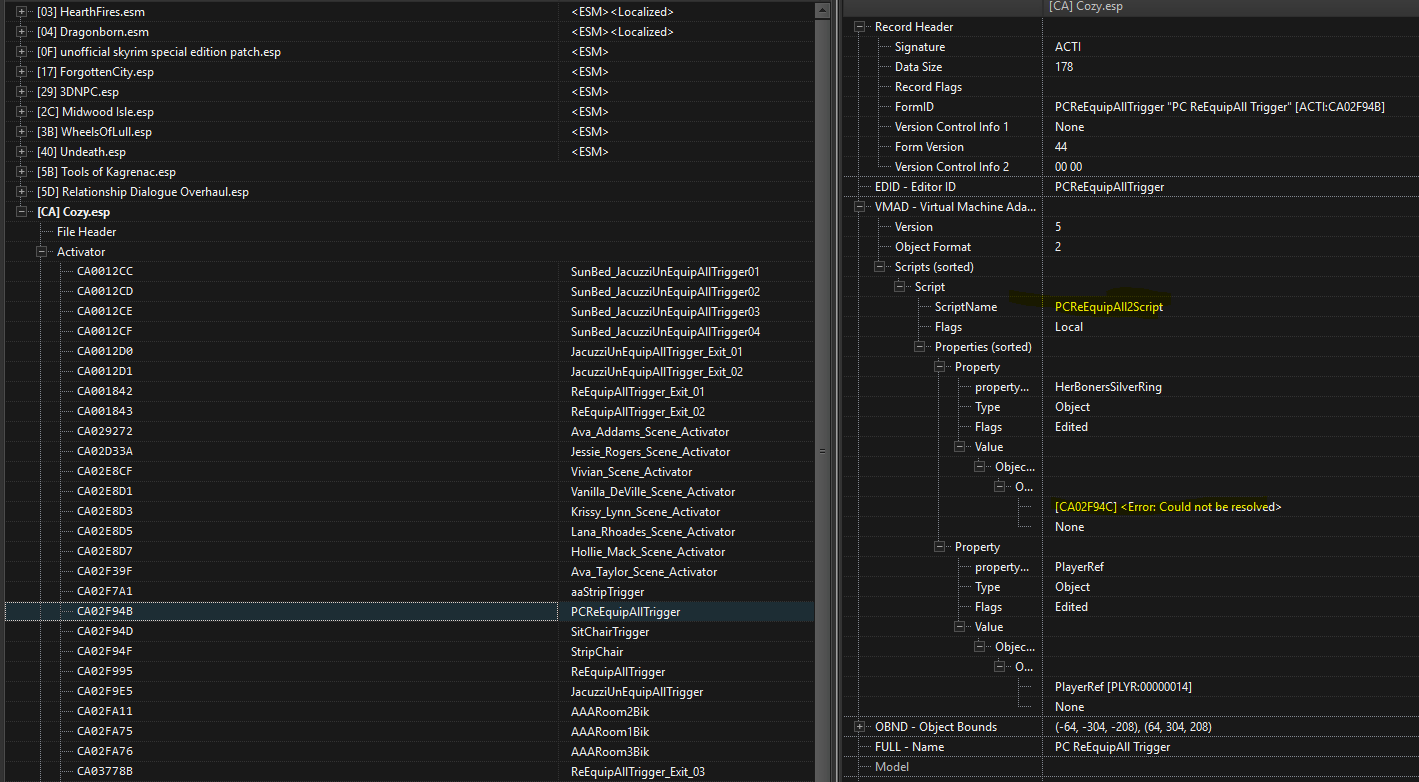
Task: Select record CA02FA75
Action: (x=105, y=732)
